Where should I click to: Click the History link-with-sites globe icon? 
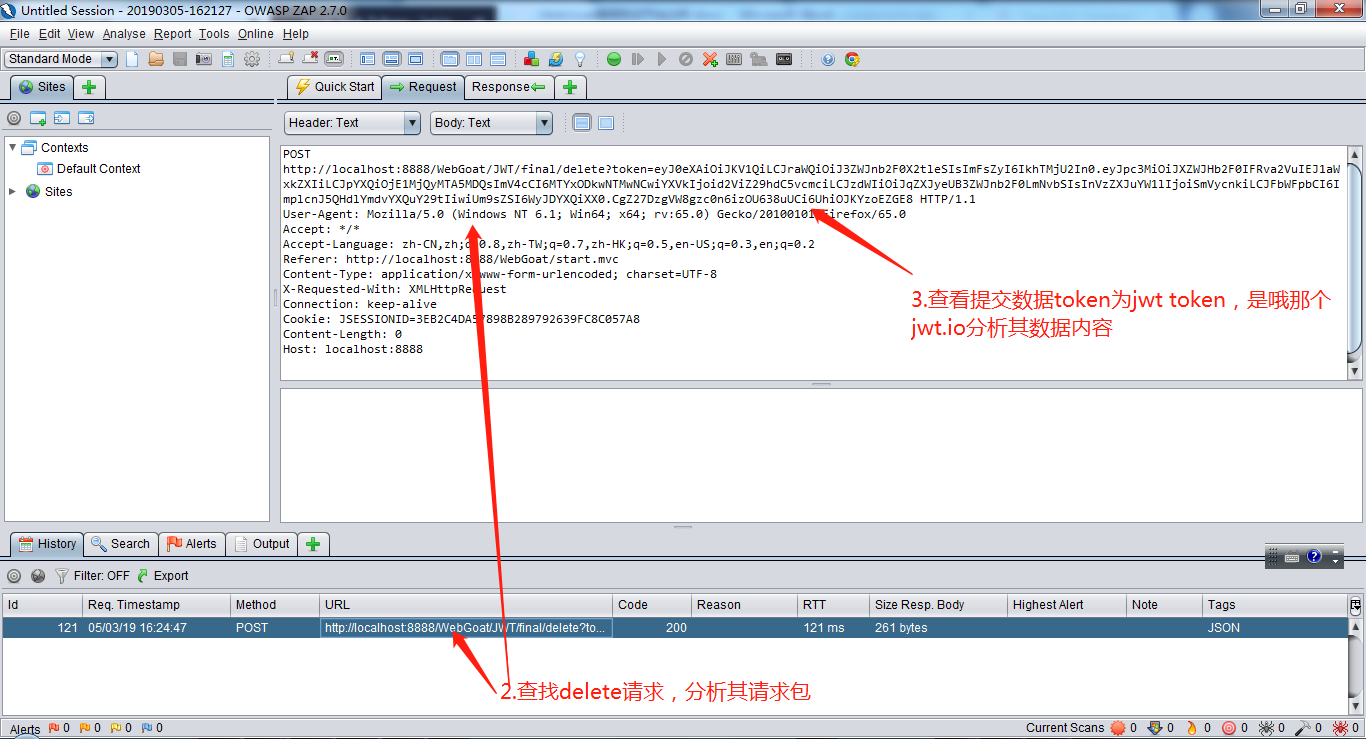pyautogui.click(x=38, y=576)
